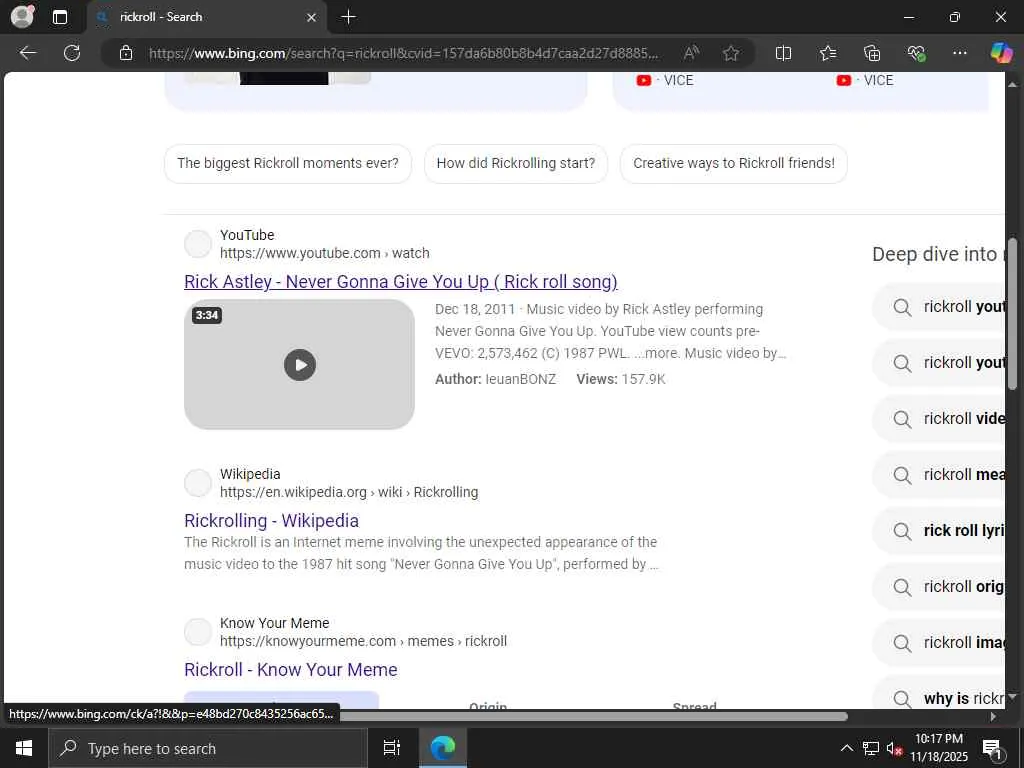The width and height of the screenshot is (1024, 768).
Task: Click the YouTube site favicon circle
Action: pyautogui.click(x=198, y=244)
